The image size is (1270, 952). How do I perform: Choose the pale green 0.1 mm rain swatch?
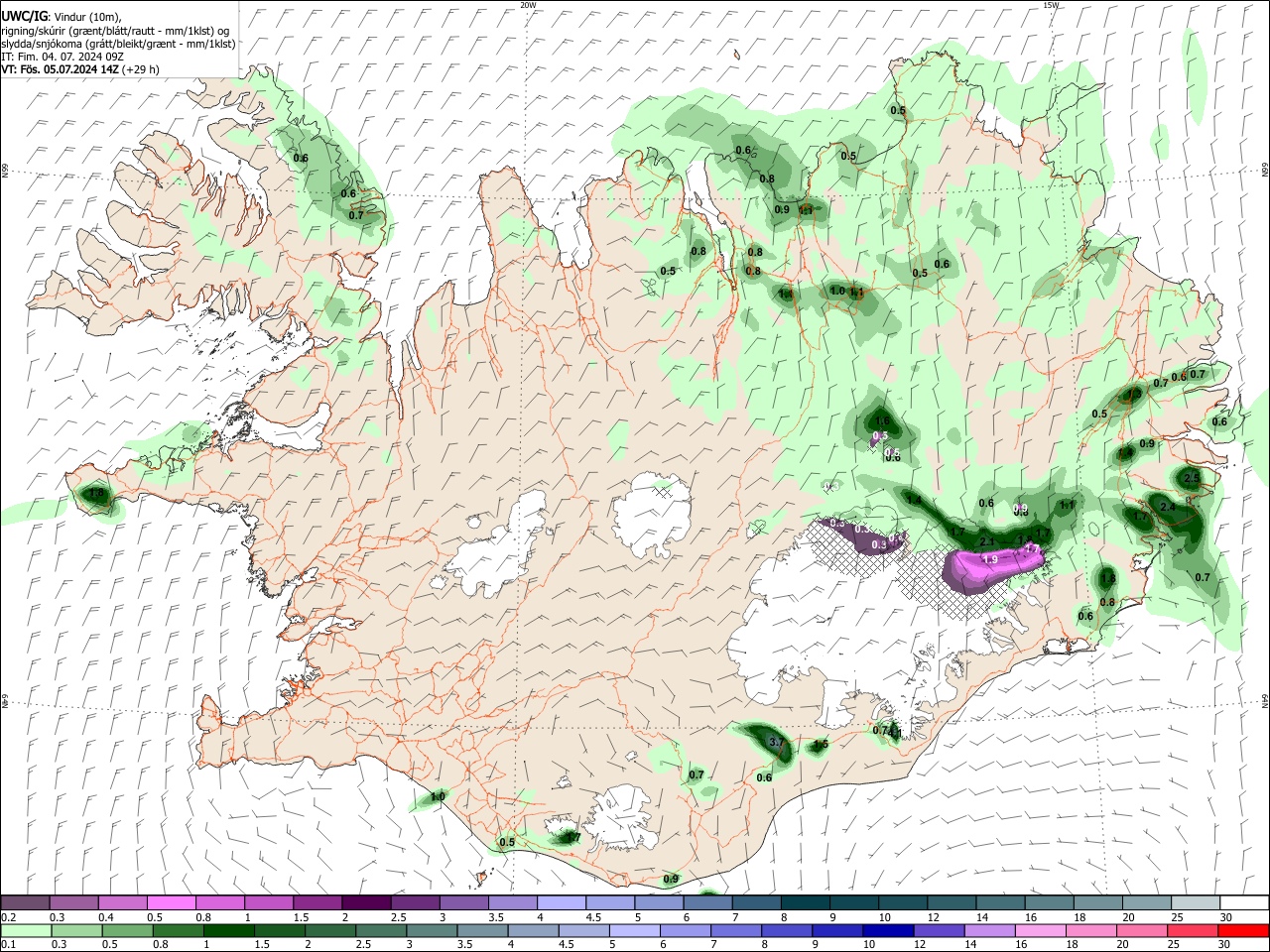coord(26,930)
